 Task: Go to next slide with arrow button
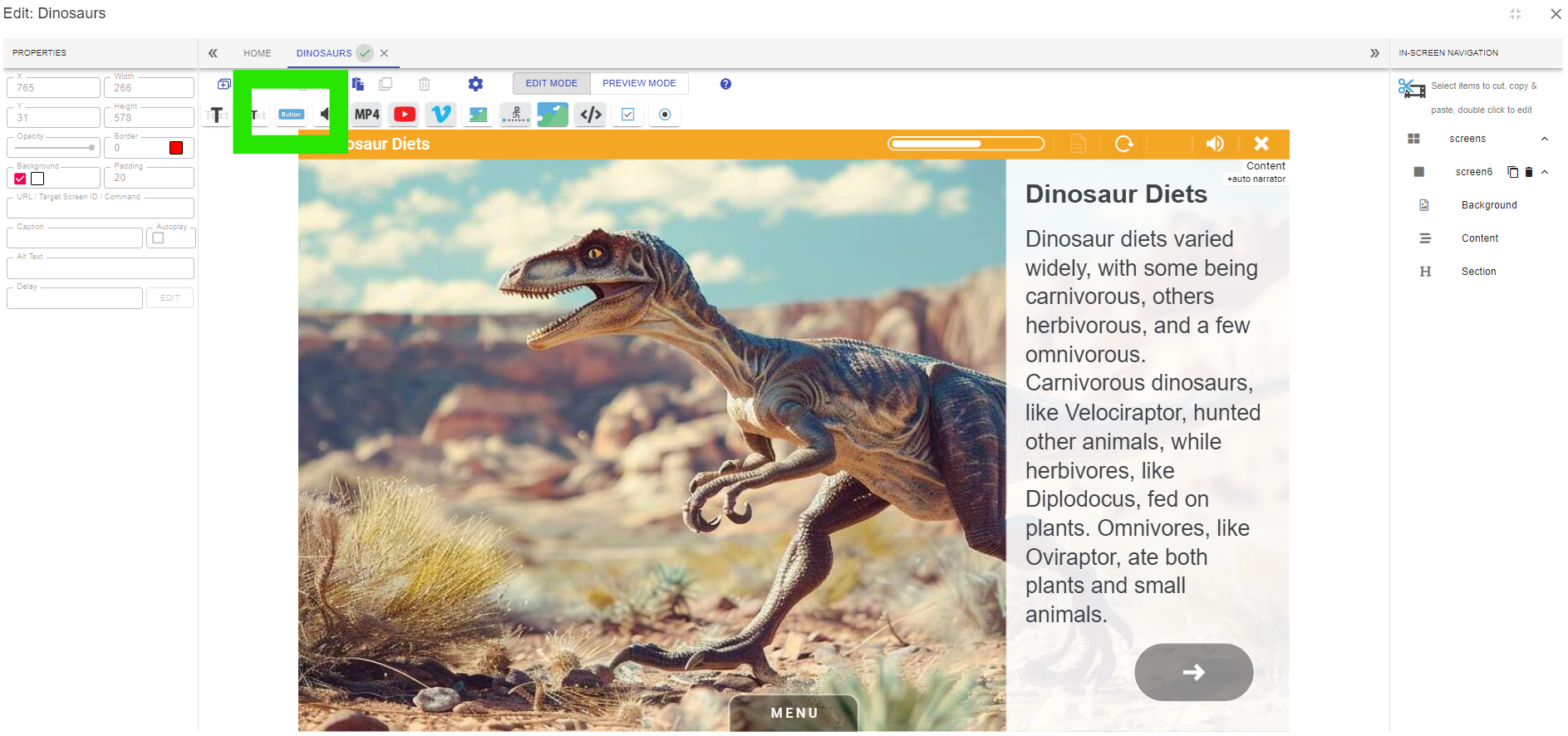[1194, 672]
